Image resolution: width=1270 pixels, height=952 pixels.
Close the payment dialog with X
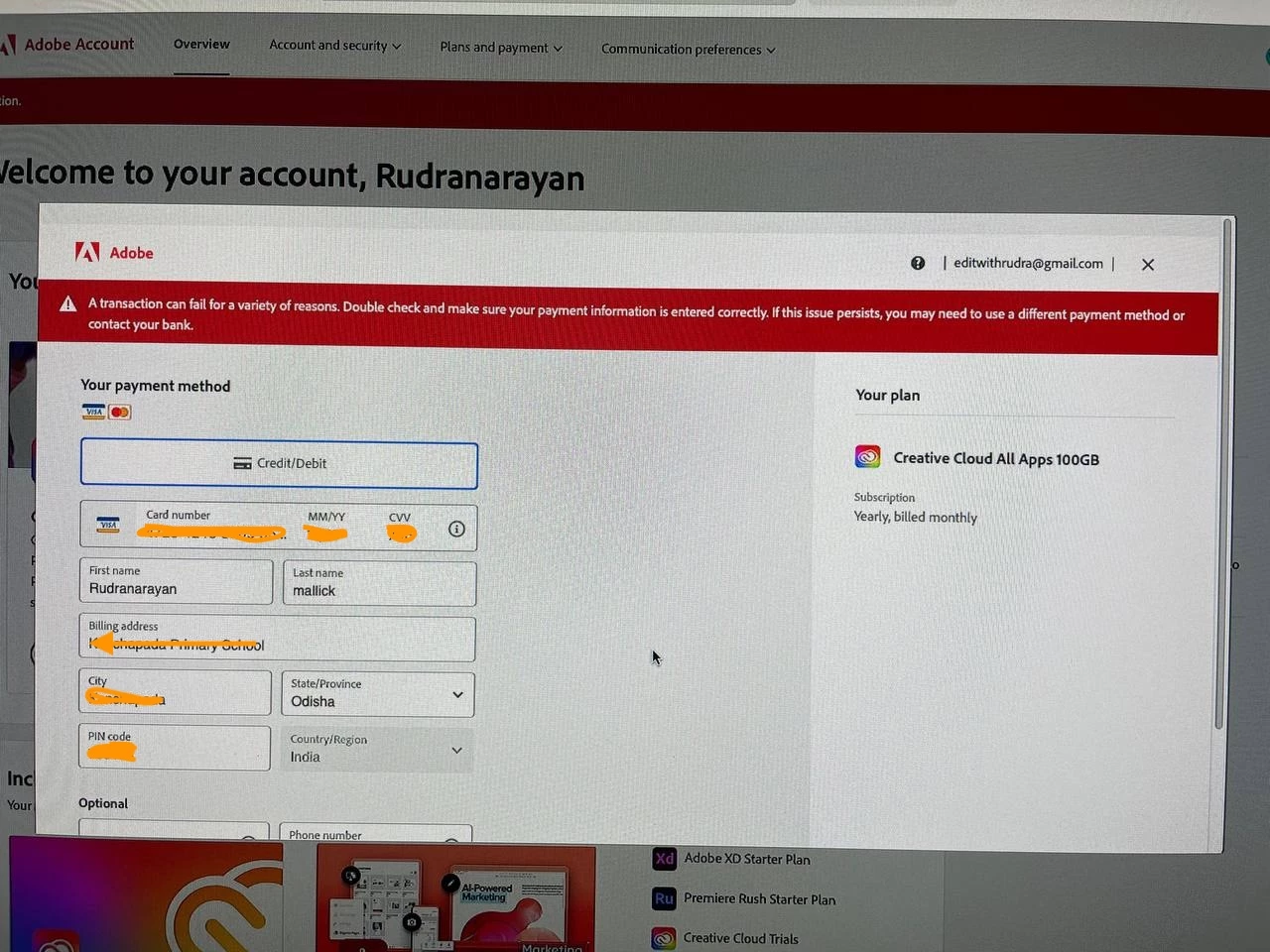click(x=1148, y=265)
